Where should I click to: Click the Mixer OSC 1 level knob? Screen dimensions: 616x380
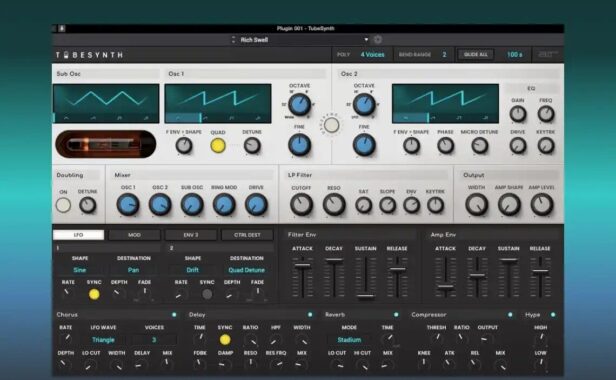(x=128, y=205)
